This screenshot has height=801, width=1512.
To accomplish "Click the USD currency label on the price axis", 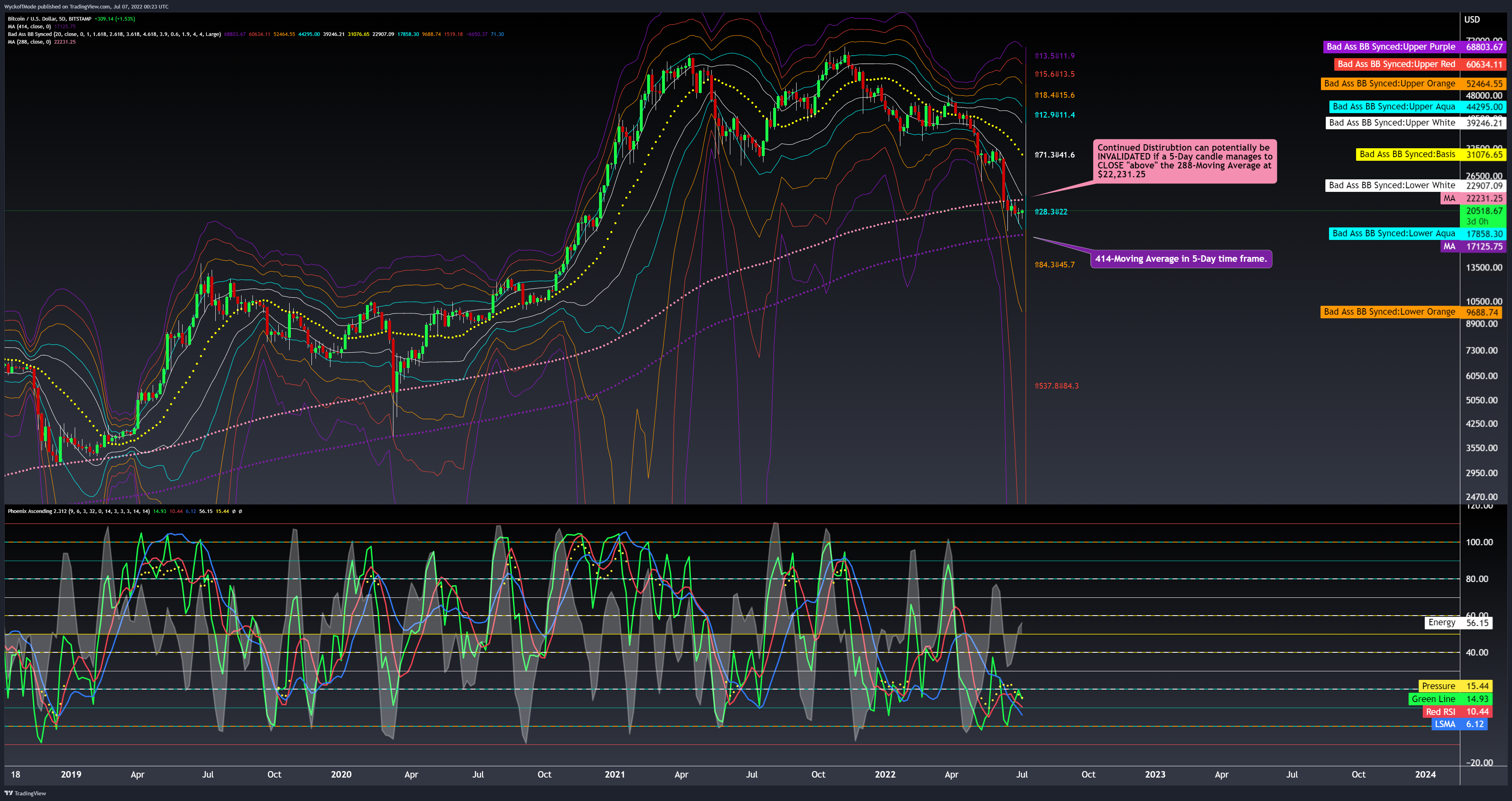I will coord(1472,19).
